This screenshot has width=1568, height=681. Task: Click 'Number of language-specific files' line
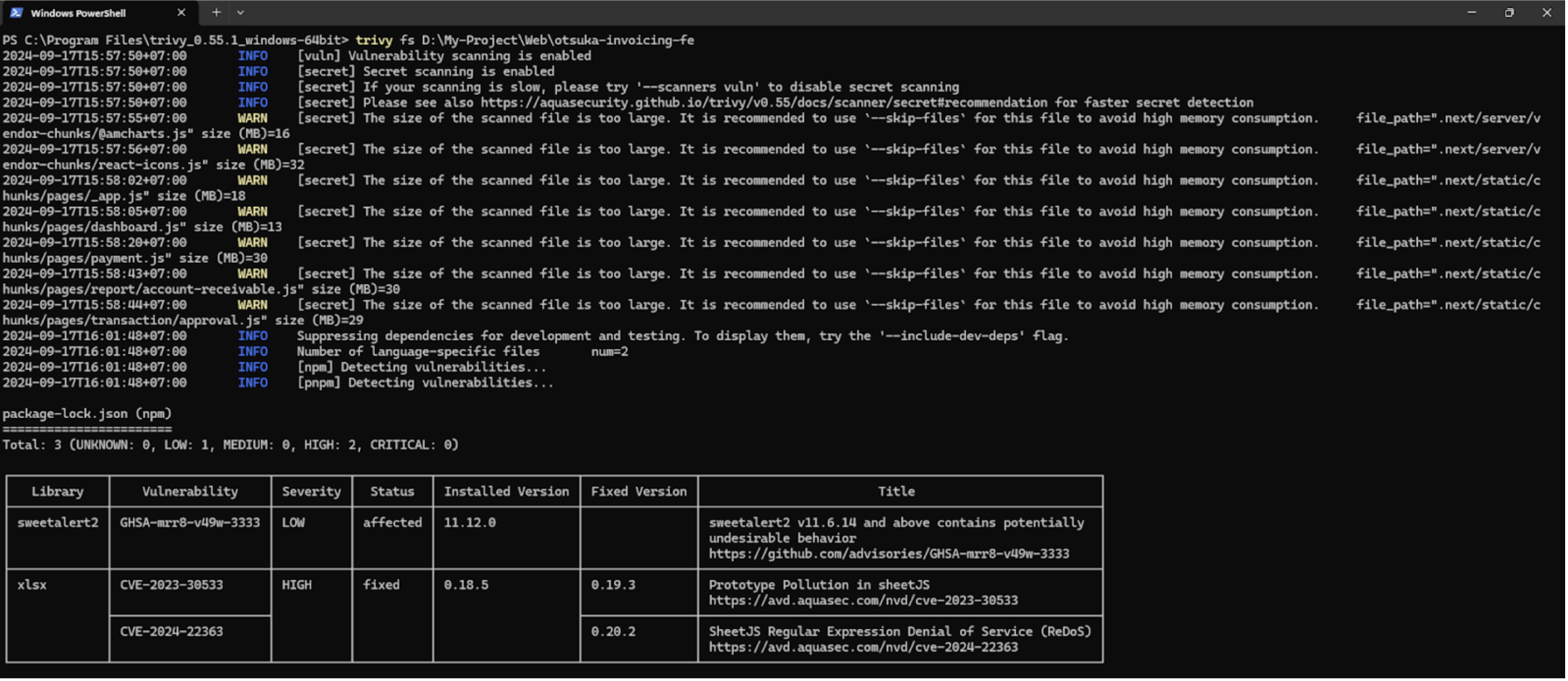pyautogui.click(x=418, y=352)
